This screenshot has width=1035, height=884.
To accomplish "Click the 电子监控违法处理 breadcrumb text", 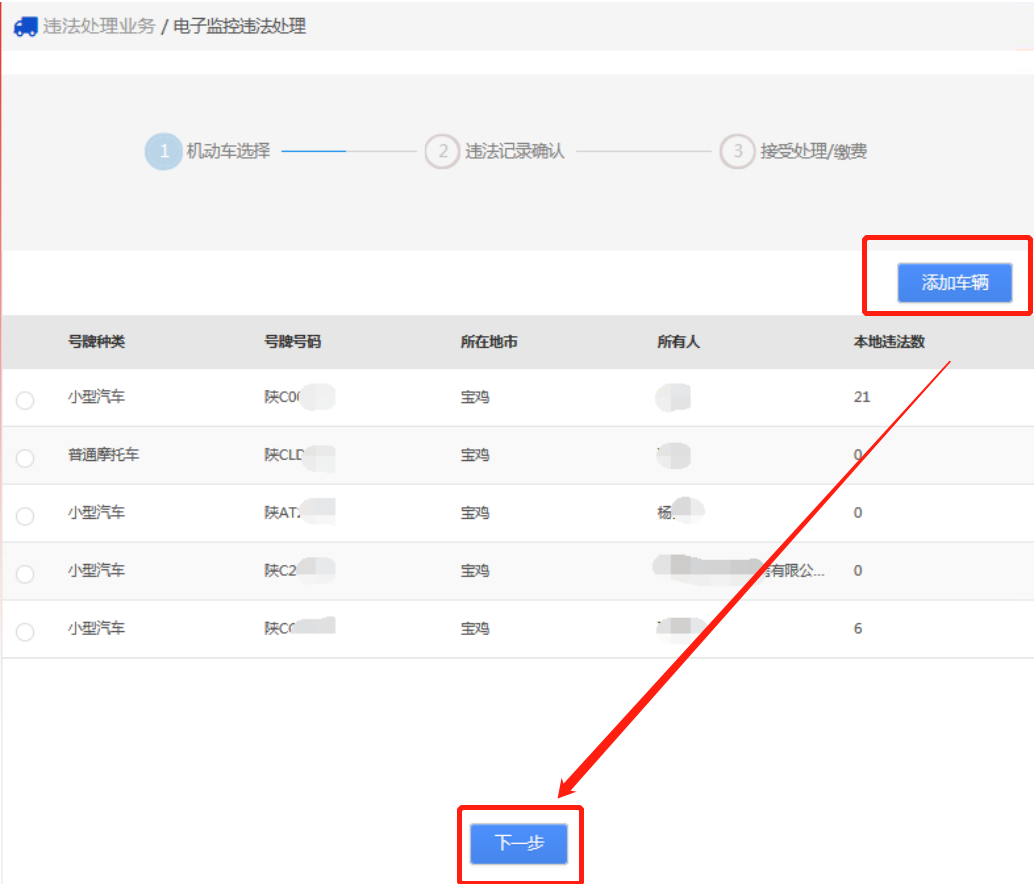I will [239, 27].
